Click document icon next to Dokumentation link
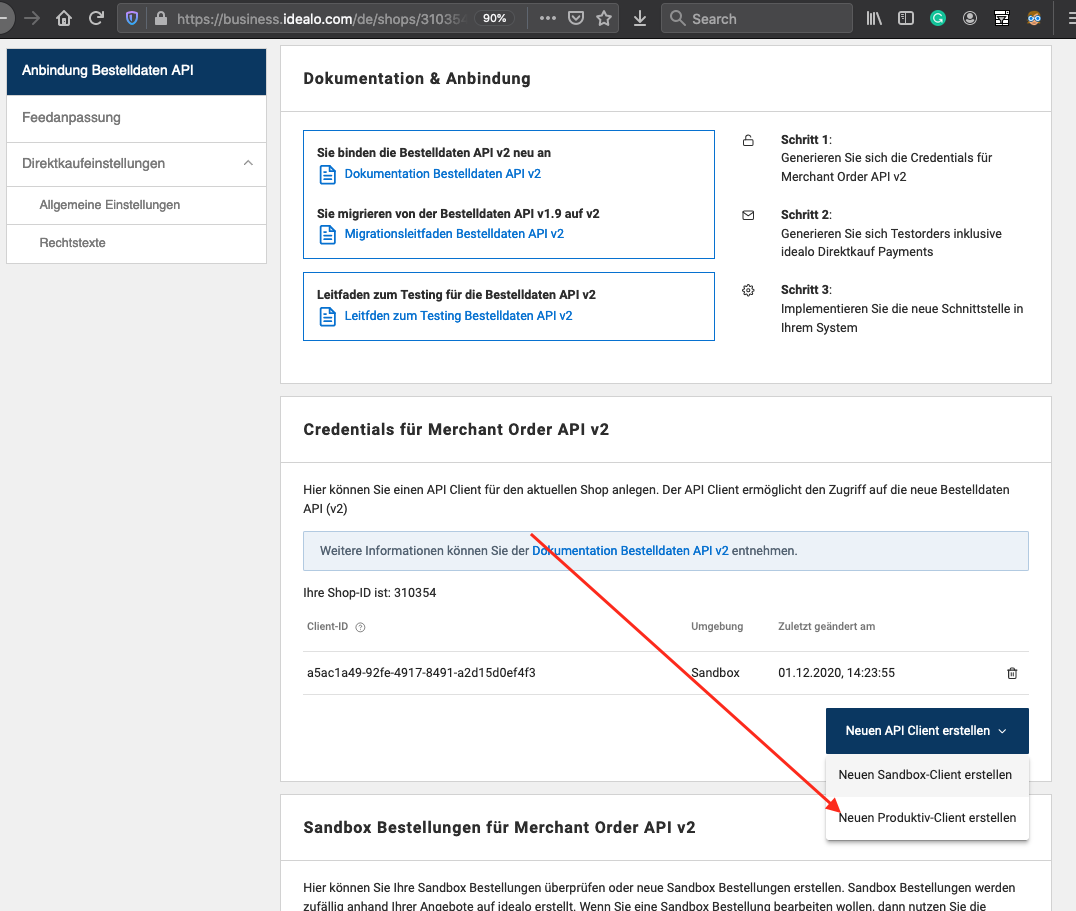1076x911 pixels. coord(328,175)
